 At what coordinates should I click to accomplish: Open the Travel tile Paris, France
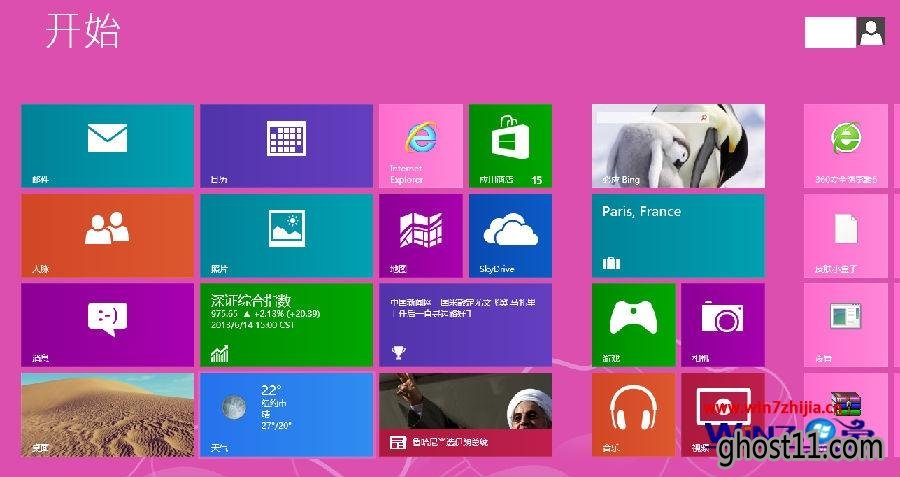(x=678, y=236)
